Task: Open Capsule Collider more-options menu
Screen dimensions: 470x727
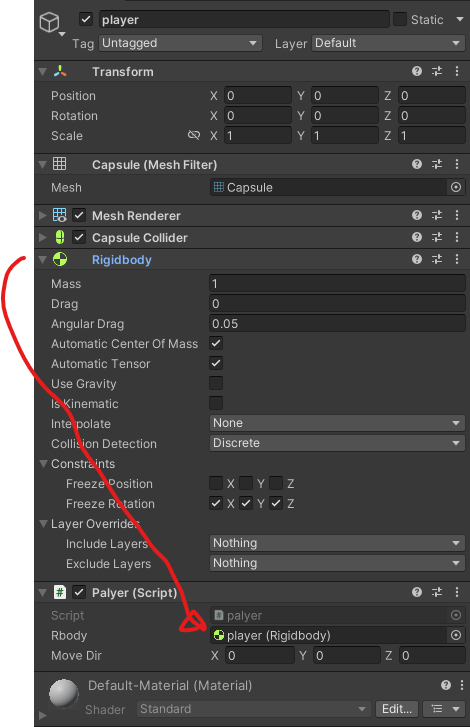Action: pyautogui.click(x=457, y=237)
